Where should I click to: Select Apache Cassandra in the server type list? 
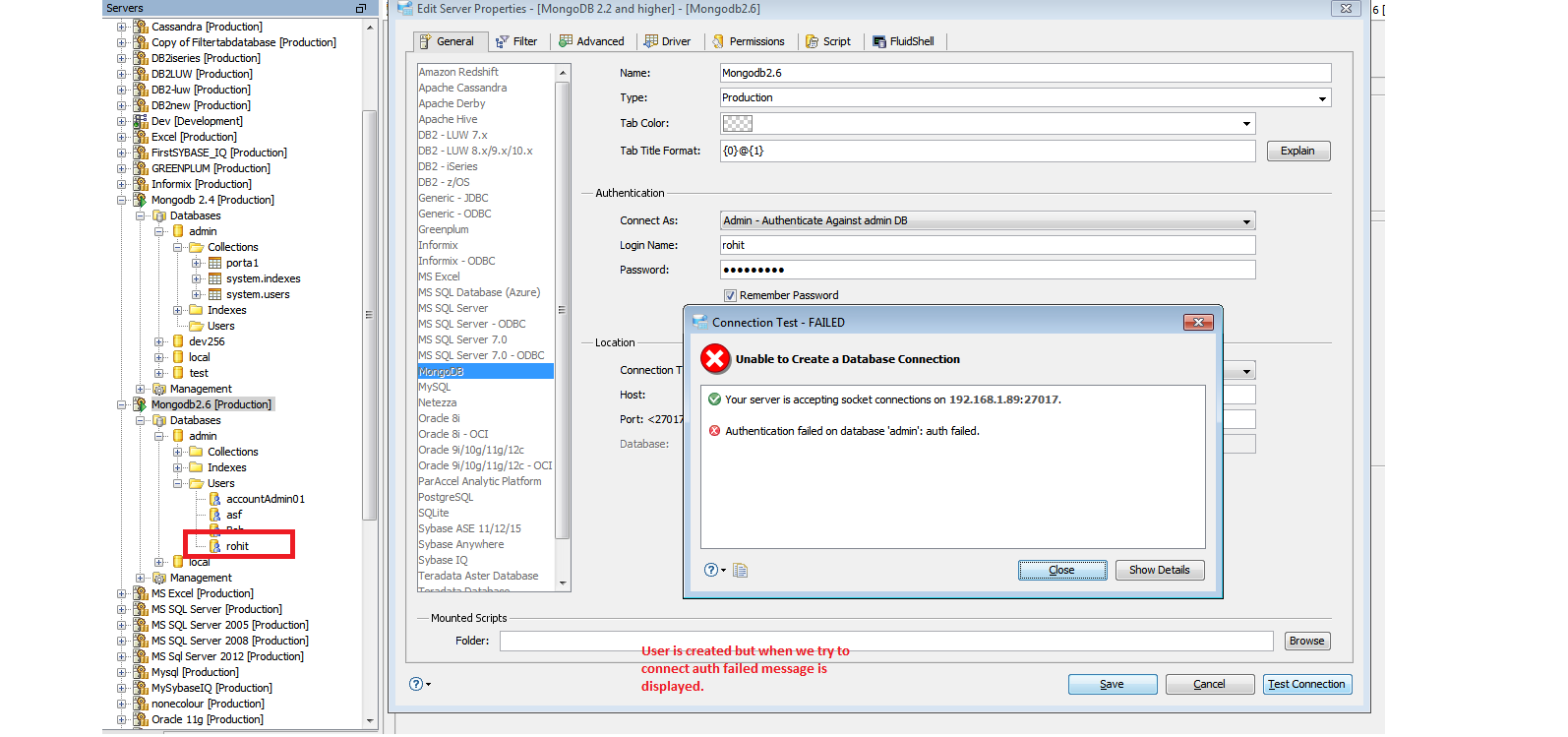(x=462, y=88)
